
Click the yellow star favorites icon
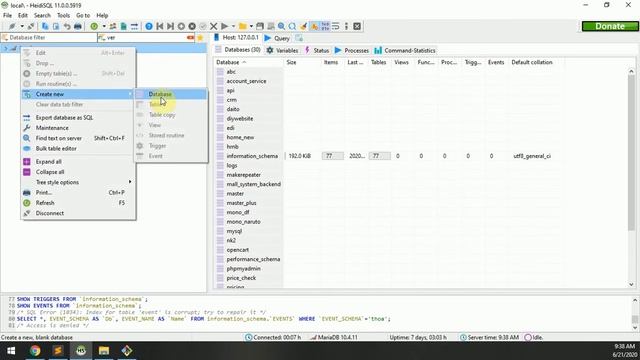(x=200, y=38)
